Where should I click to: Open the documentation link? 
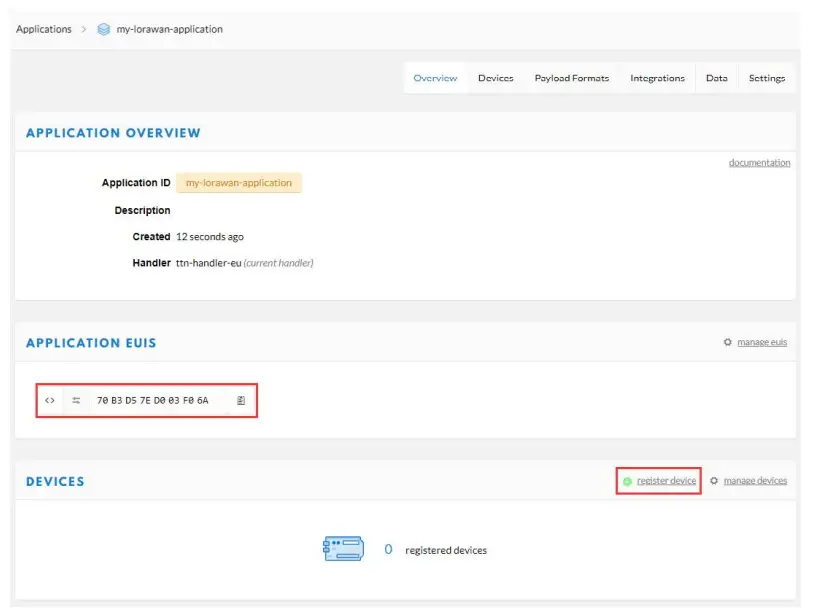point(759,163)
